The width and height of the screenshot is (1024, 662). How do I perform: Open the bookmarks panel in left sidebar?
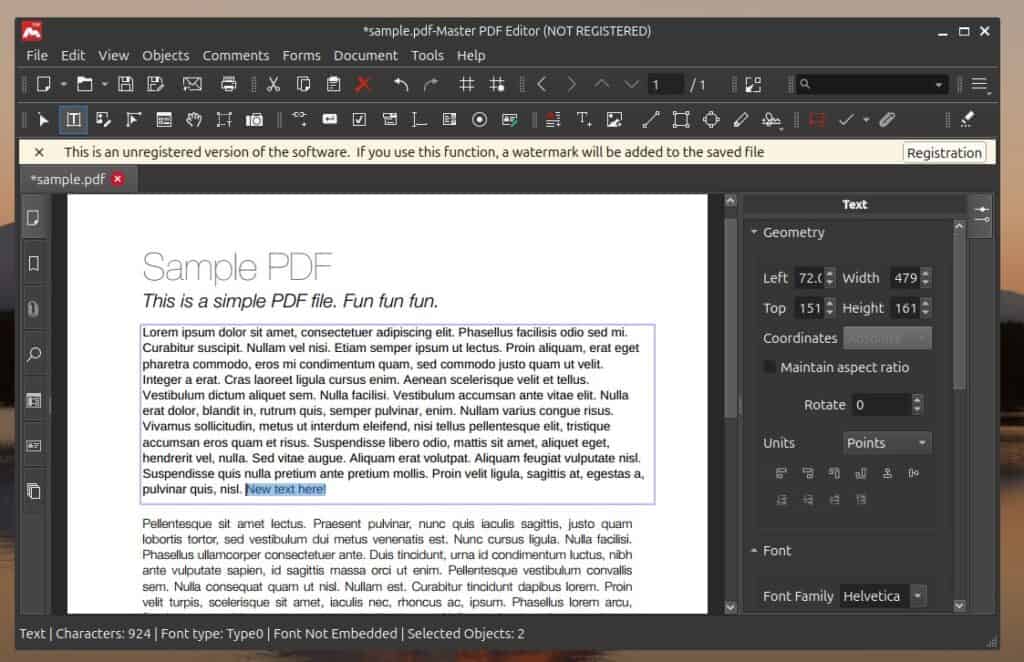point(34,264)
